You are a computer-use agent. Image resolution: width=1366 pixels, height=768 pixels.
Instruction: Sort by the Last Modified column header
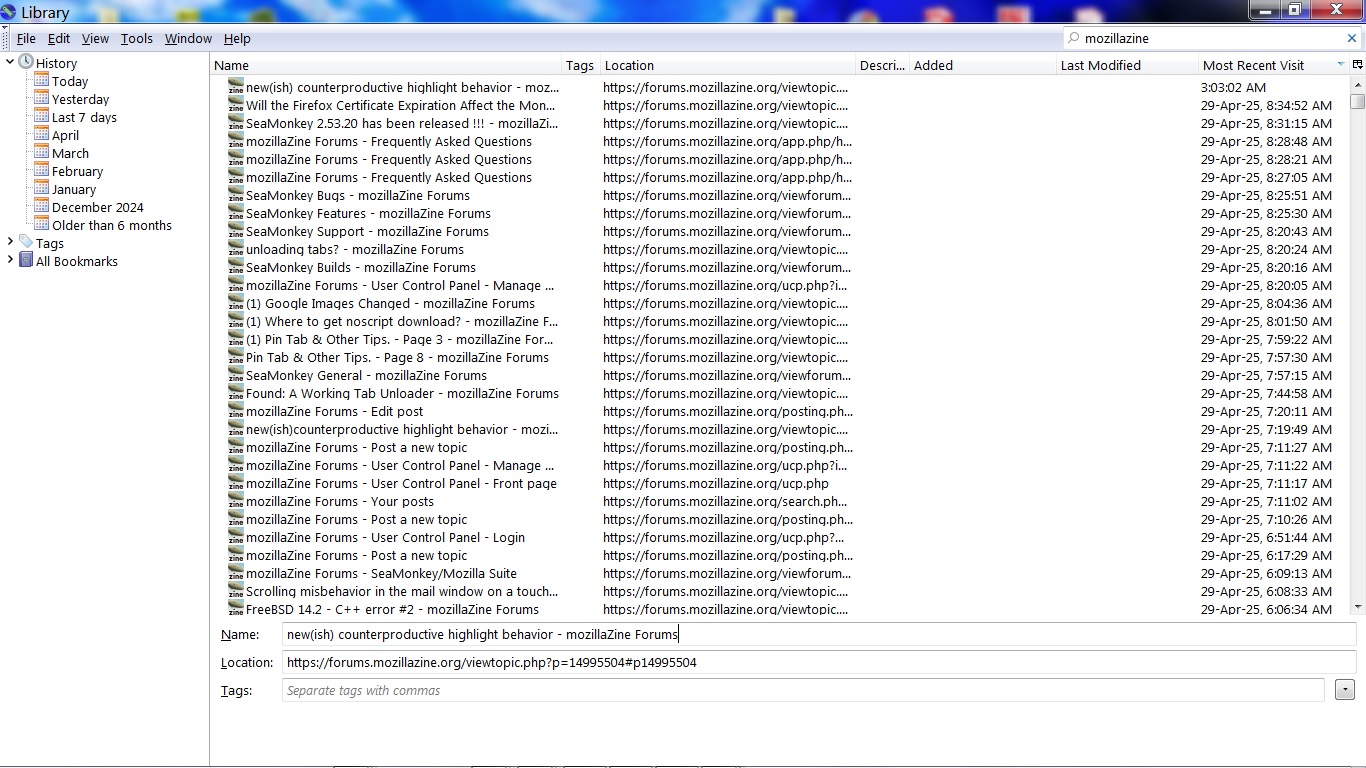coord(1127,65)
